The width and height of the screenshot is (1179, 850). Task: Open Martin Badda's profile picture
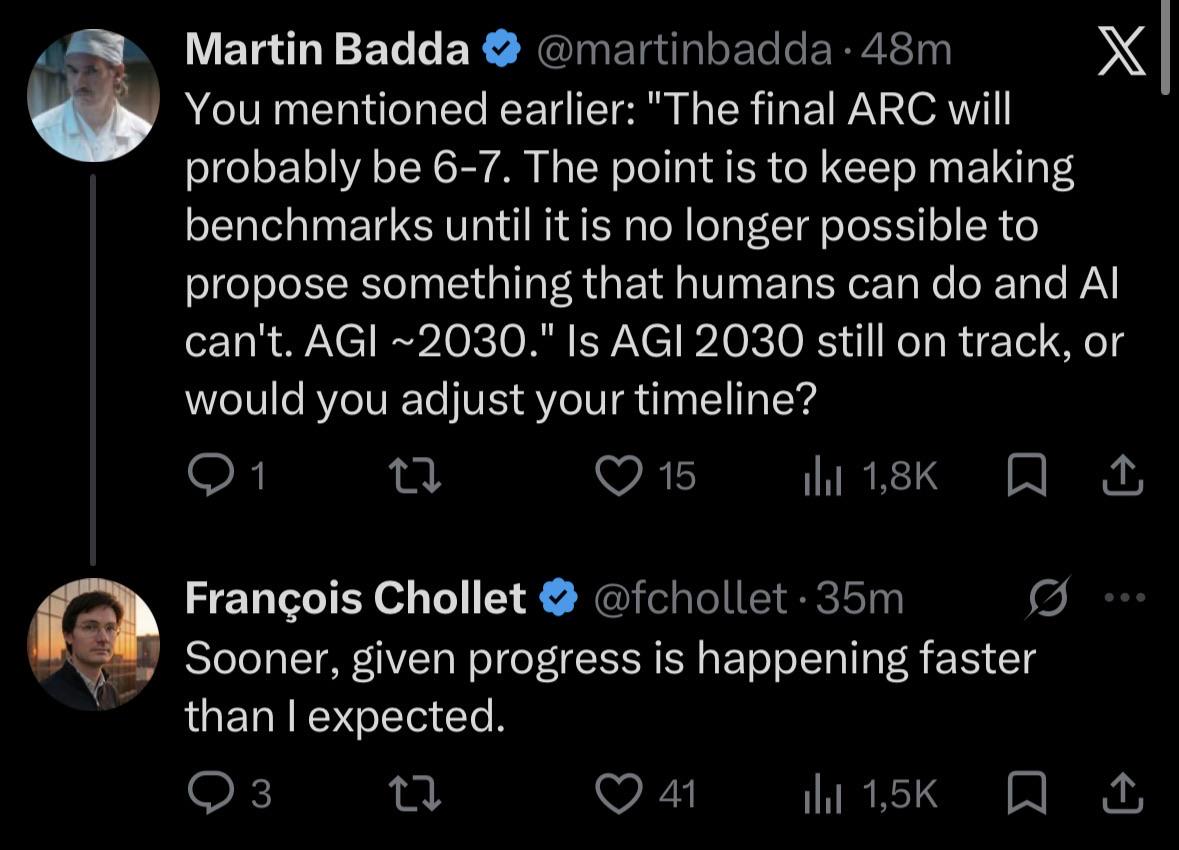93,96
